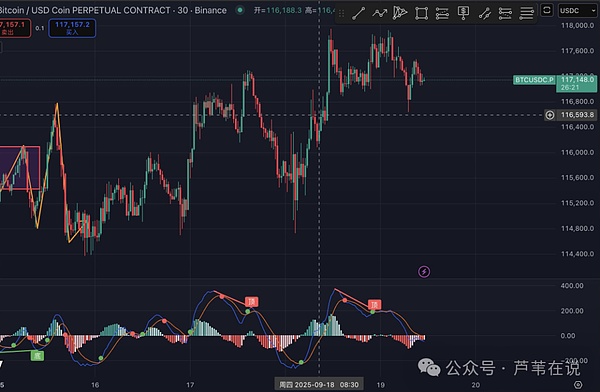
Task: Select the zigzag path drawing tool
Action: [x=380, y=13]
